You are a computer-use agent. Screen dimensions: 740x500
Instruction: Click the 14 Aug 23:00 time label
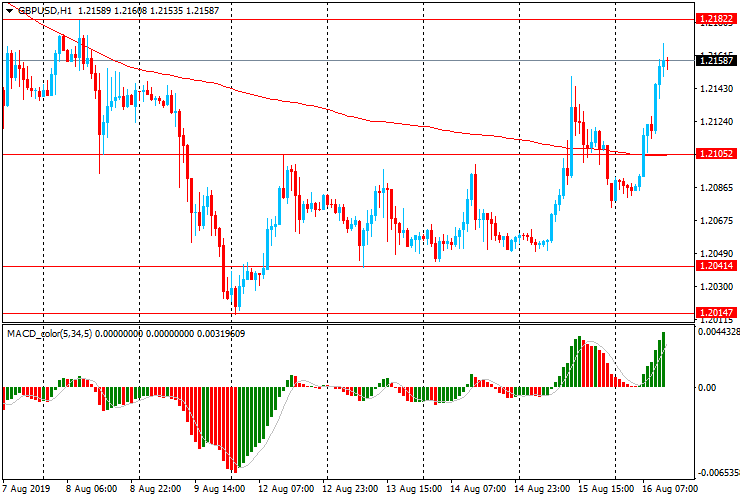[542, 489]
